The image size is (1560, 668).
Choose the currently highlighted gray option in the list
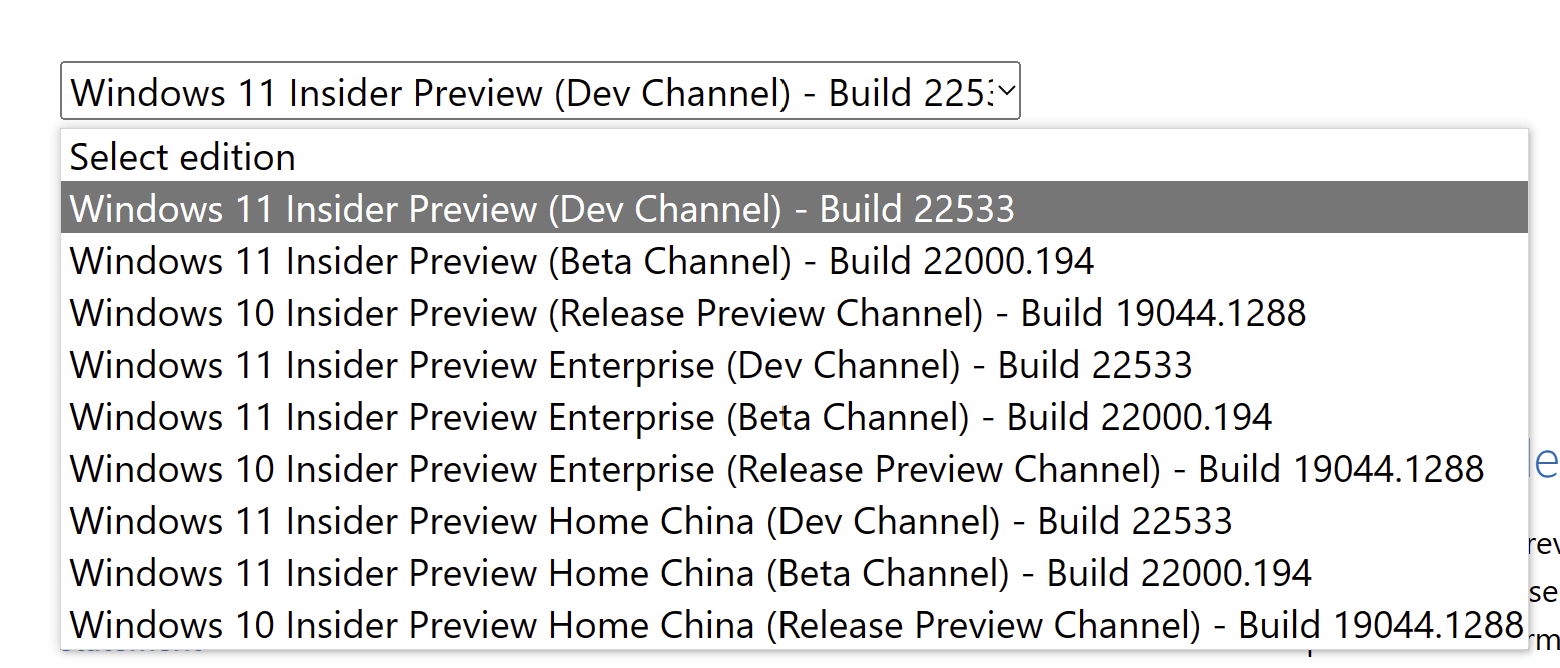pyautogui.click(x=542, y=208)
